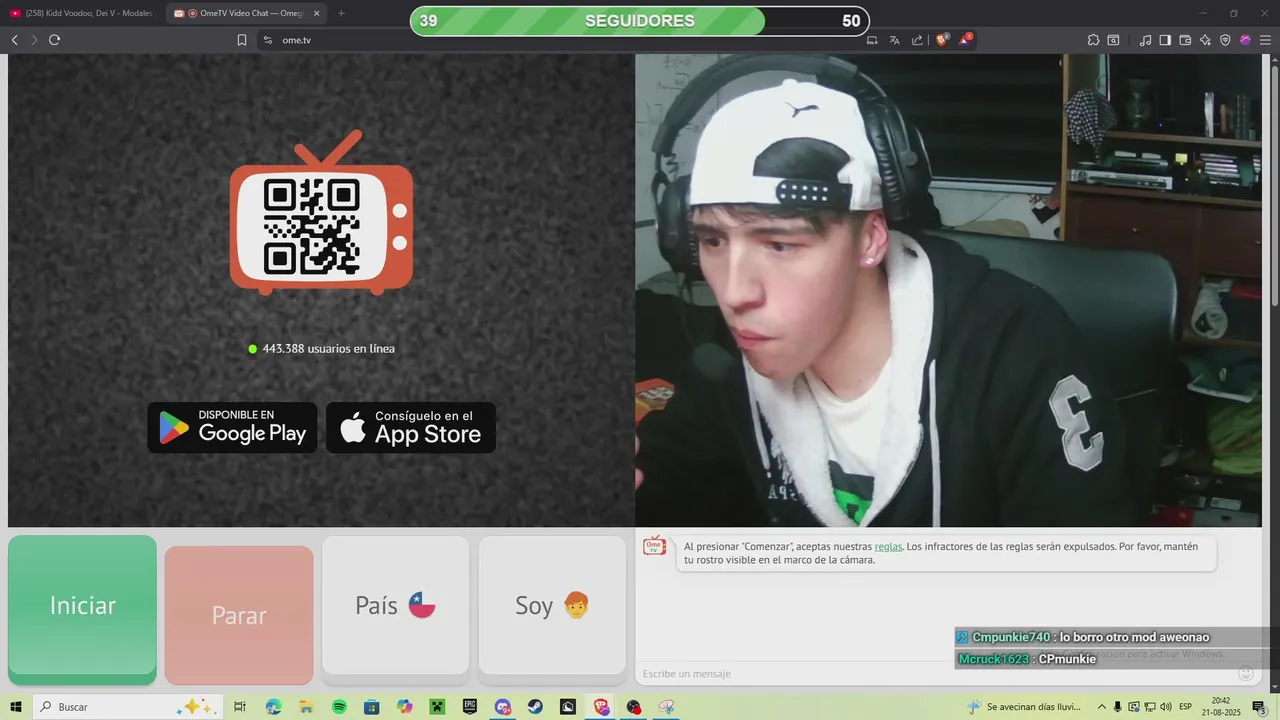Open the browser profile avatar
The width and height of the screenshot is (1280, 720).
tap(1245, 40)
